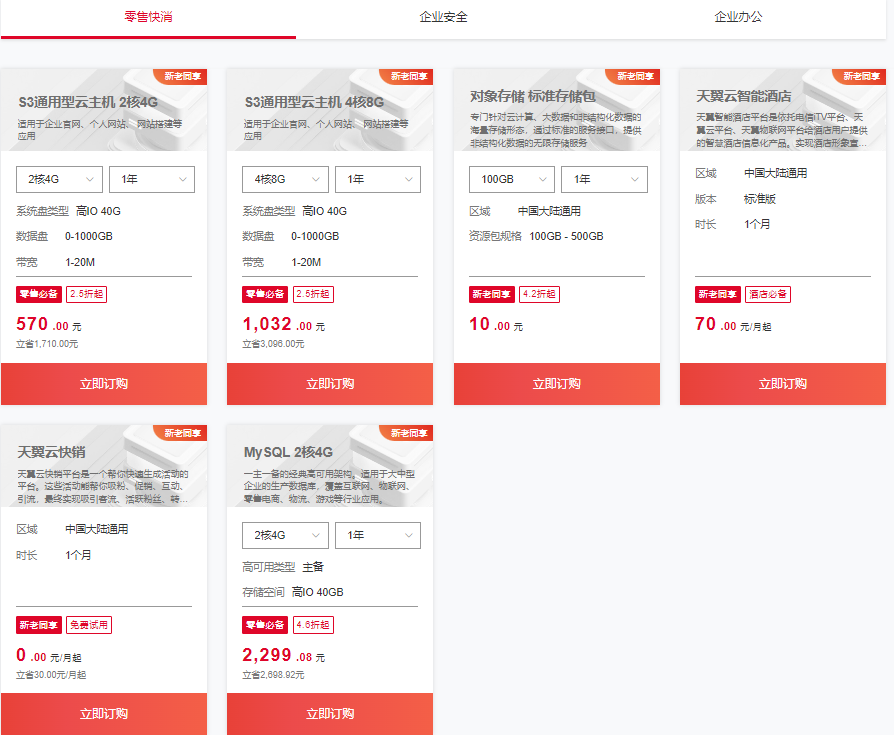Expand the 4核8G spec dropdown
The image size is (894, 735).
tap(285, 180)
